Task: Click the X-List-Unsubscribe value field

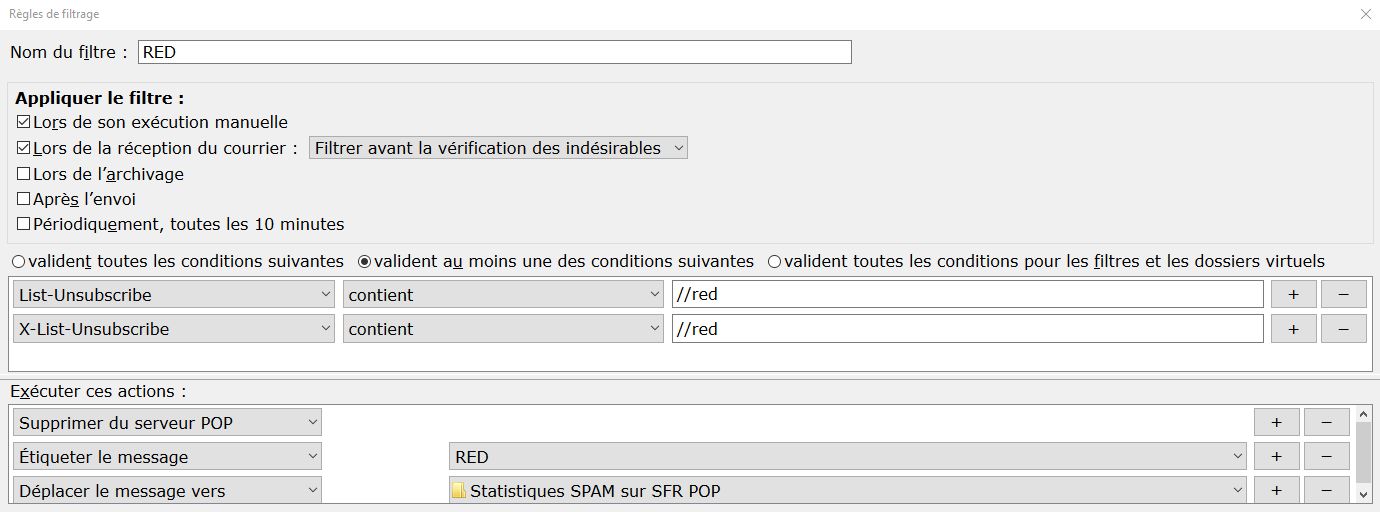Action: [967, 329]
